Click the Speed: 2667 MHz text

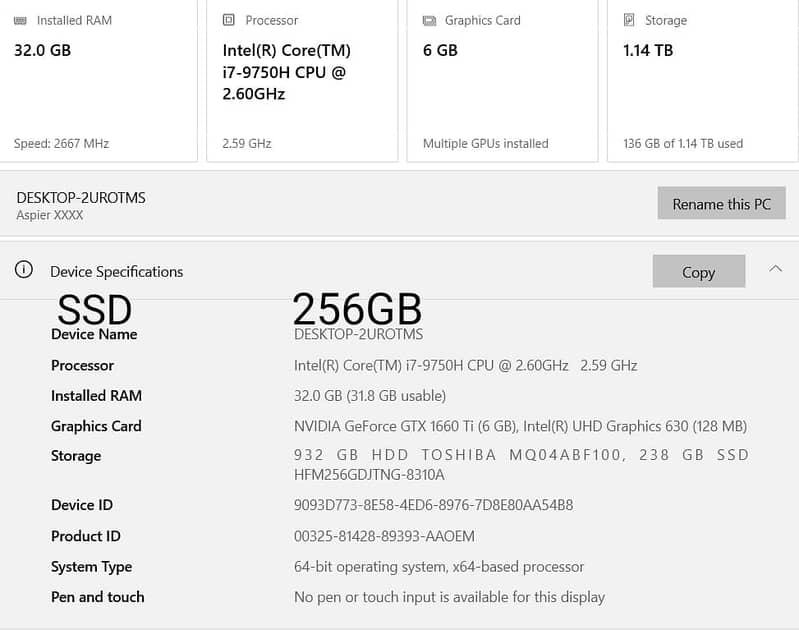coord(61,143)
